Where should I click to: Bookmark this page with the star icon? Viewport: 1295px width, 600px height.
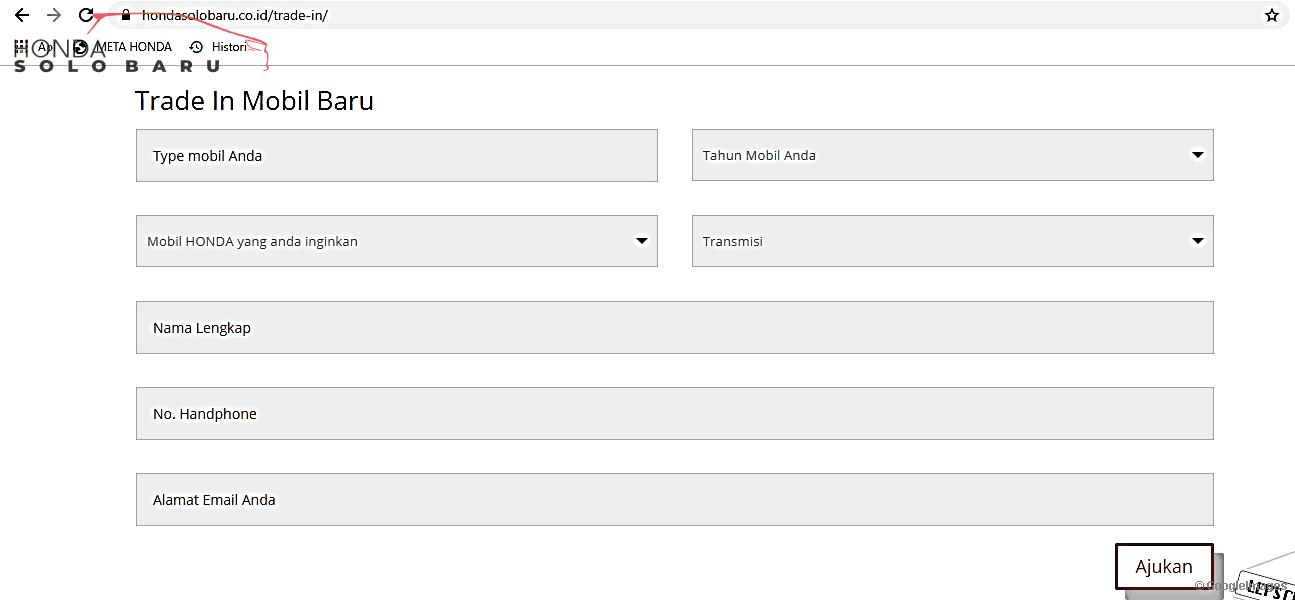[1272, 15]
